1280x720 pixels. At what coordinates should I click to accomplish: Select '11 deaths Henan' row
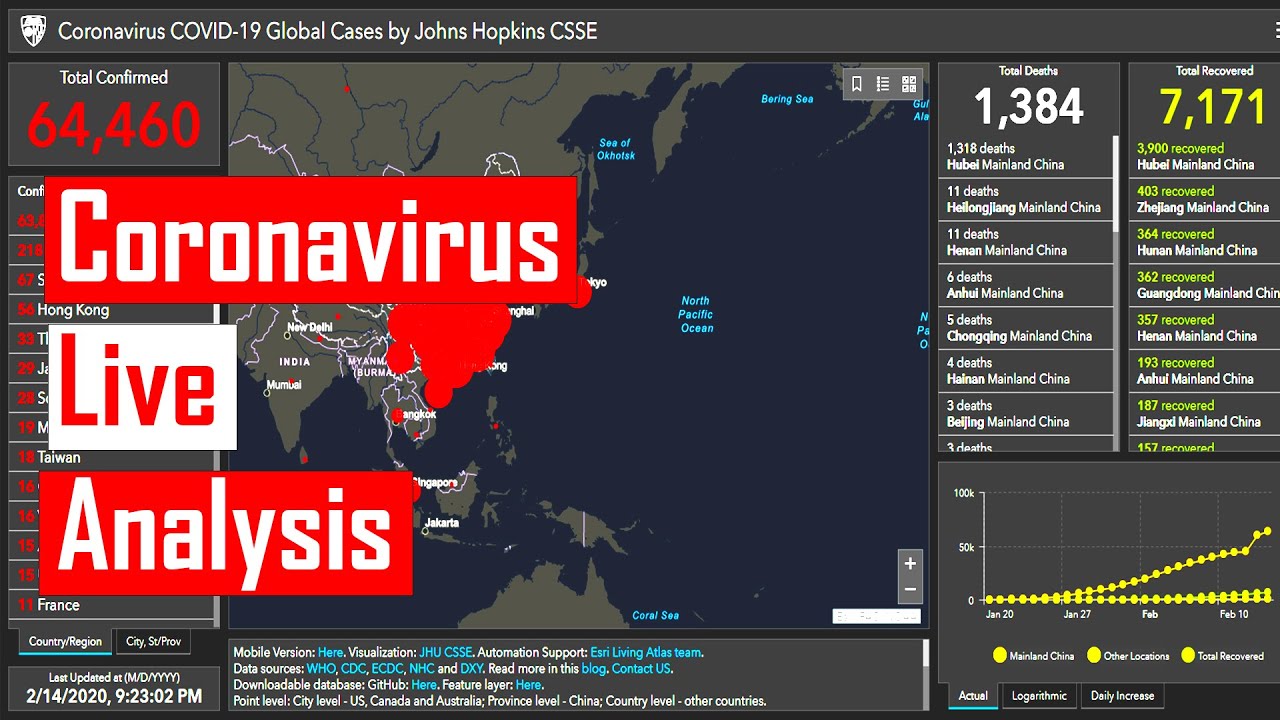(1025, 242)
